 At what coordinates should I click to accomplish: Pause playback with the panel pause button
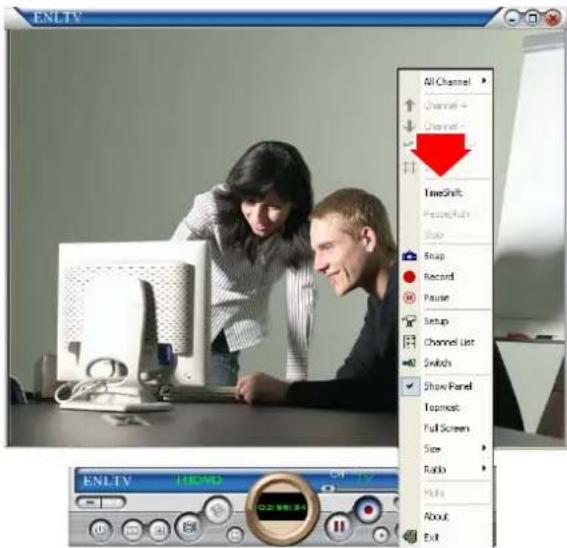(x=338, y=526)
